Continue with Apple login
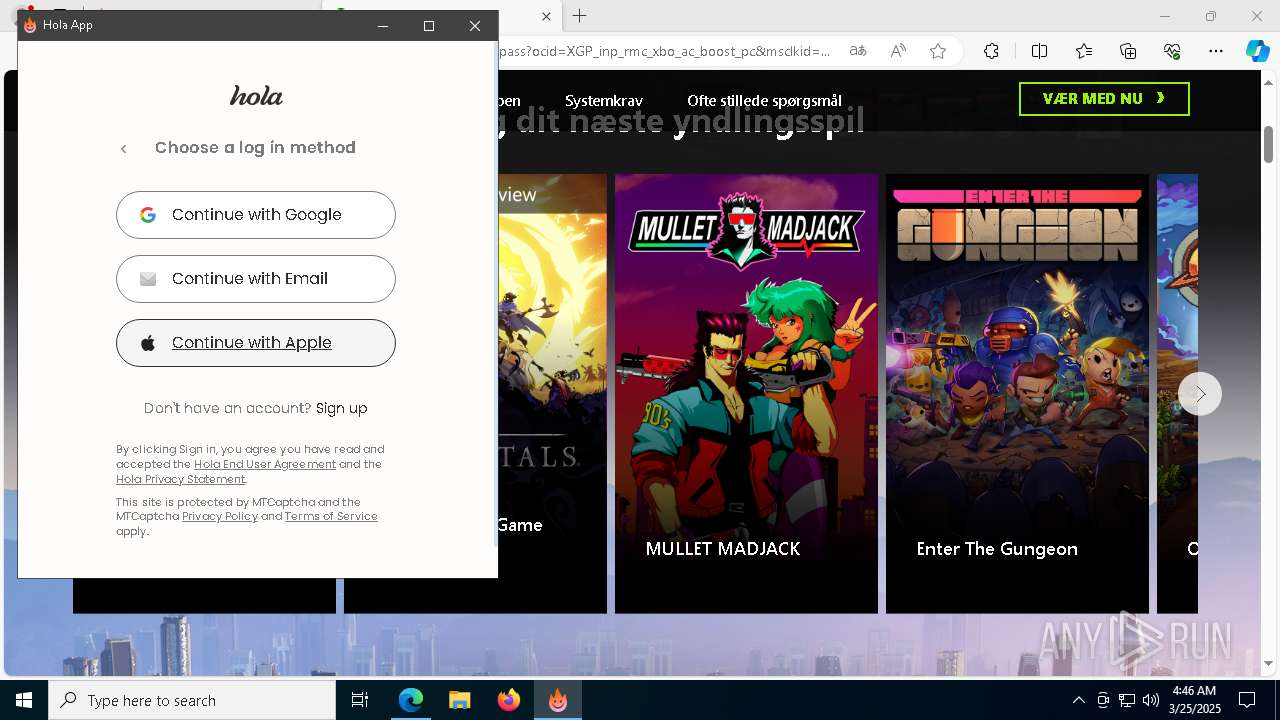 (256, 343)
